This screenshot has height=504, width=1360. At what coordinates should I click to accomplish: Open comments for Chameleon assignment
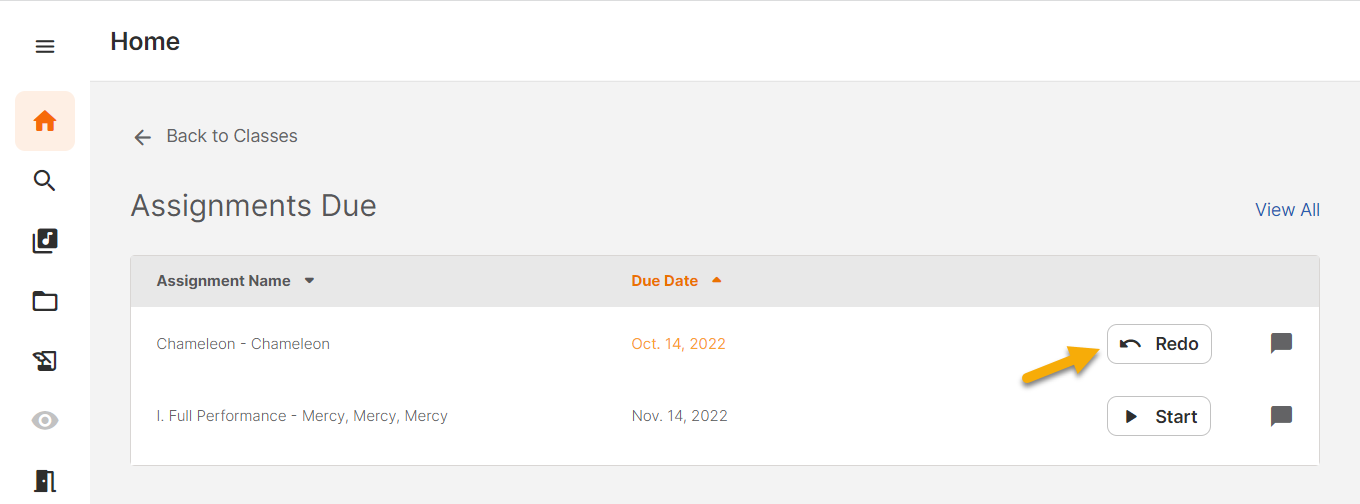click(1281, 344)
